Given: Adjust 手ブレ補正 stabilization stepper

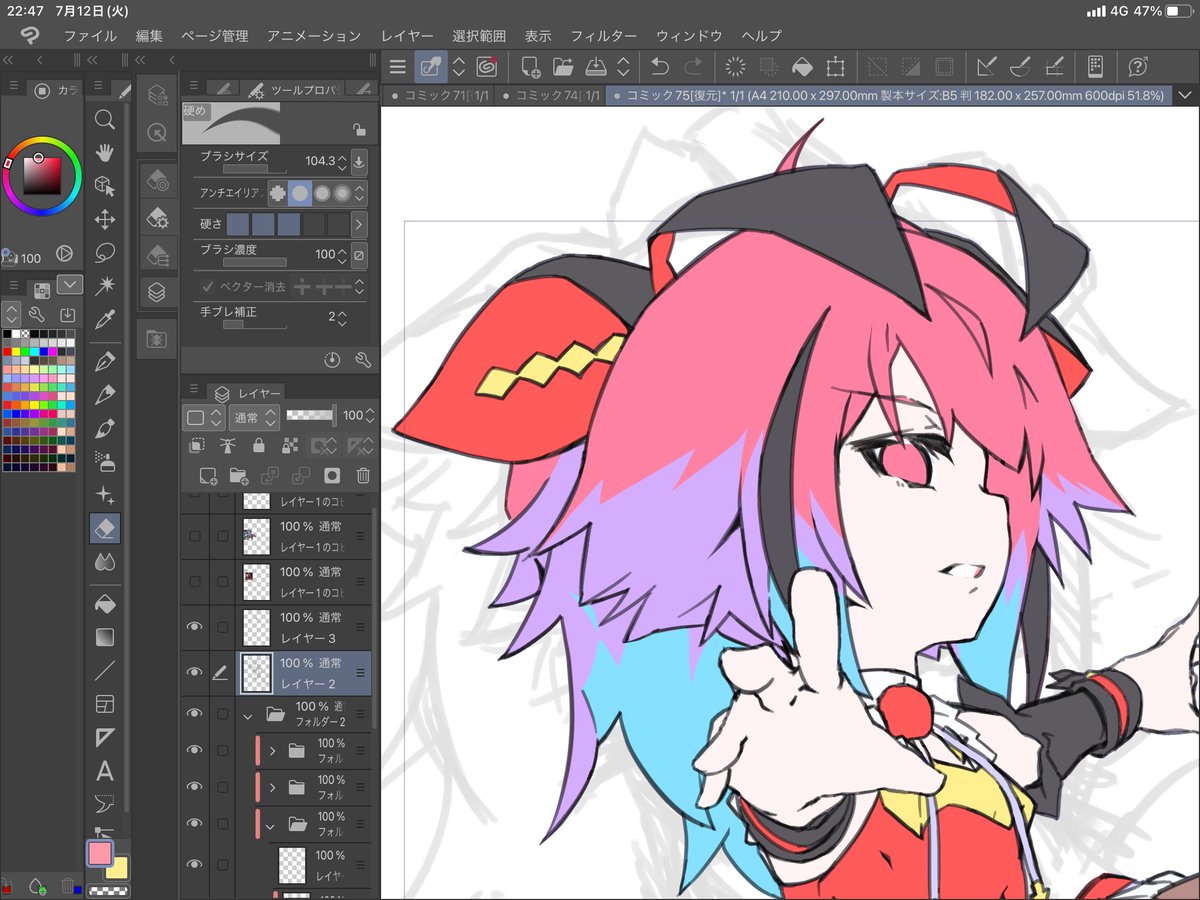Looking at the screenshot, I should point(342,317).
